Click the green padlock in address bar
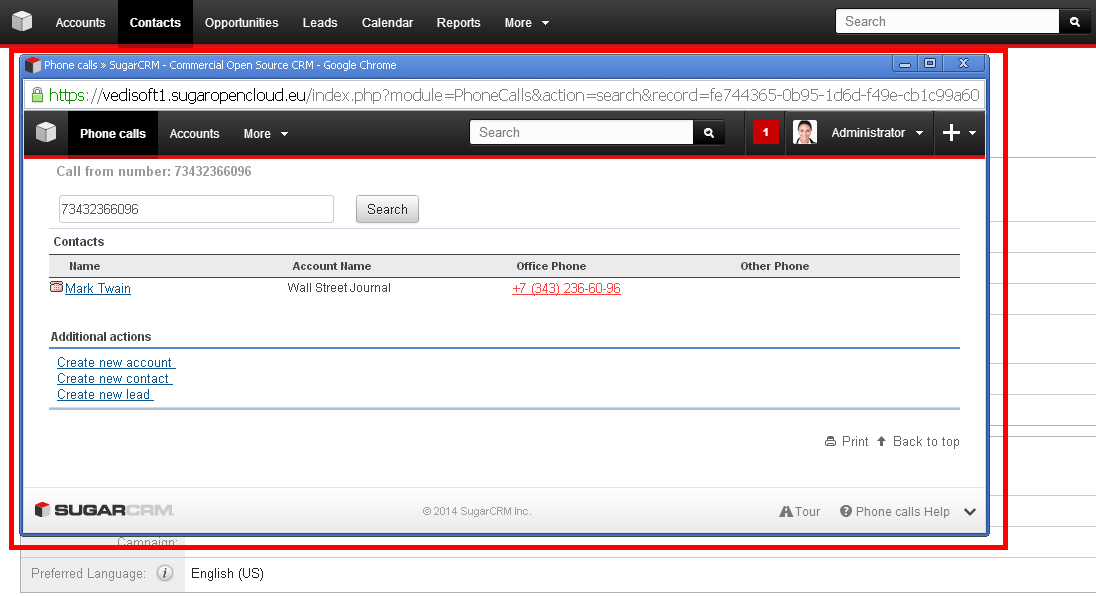The width and height of the screenshot is (1096, 596). (37, 95)
